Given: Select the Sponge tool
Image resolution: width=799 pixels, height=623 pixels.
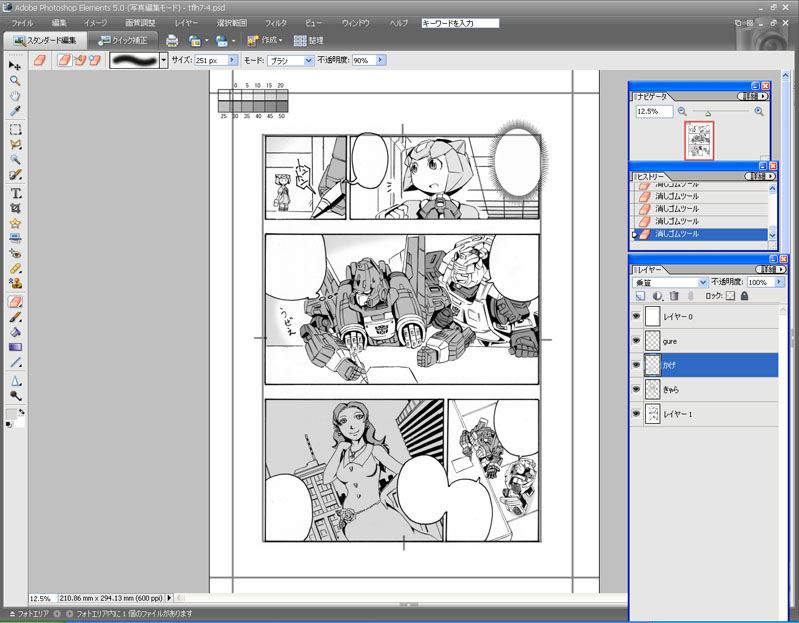Looking at the screenshot, I should [x=15, y=396].
